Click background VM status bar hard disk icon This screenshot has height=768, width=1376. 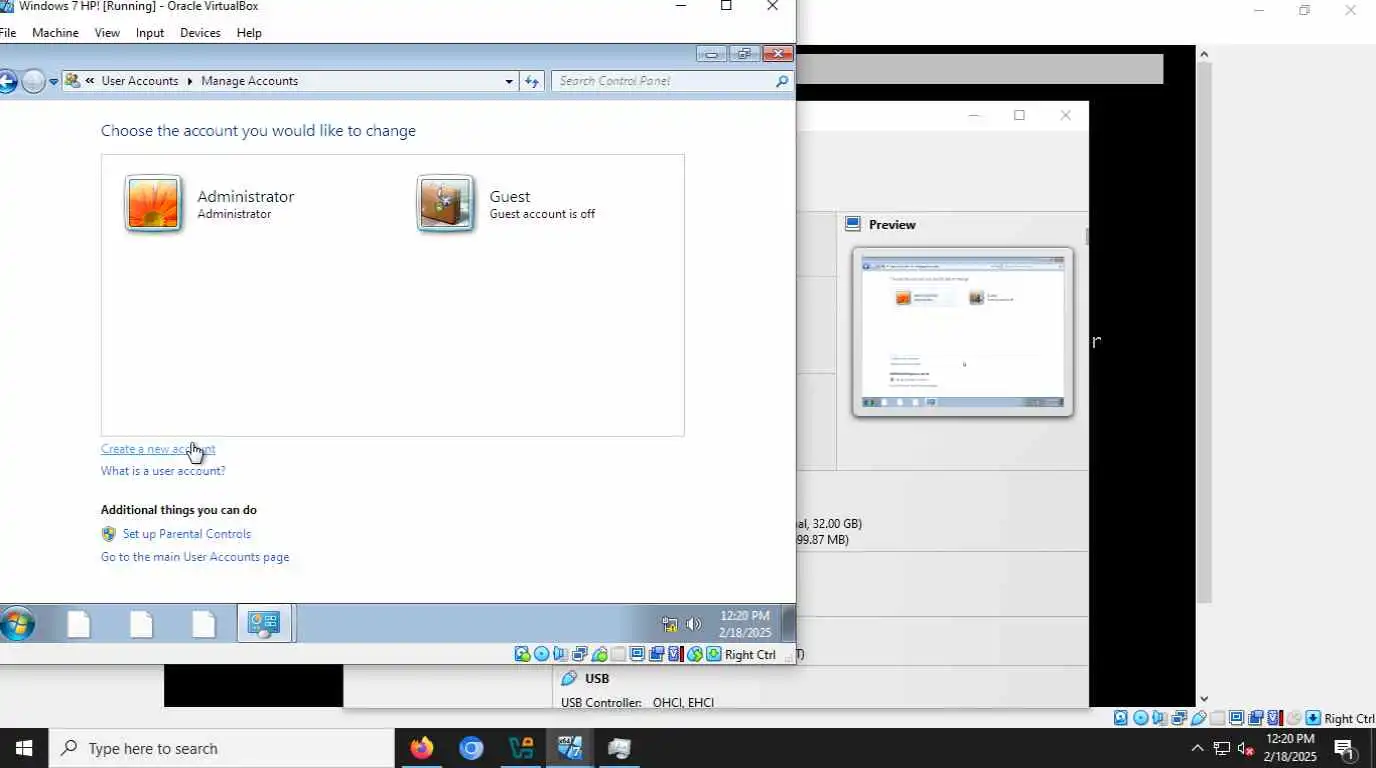click(x=1120, y=718)
